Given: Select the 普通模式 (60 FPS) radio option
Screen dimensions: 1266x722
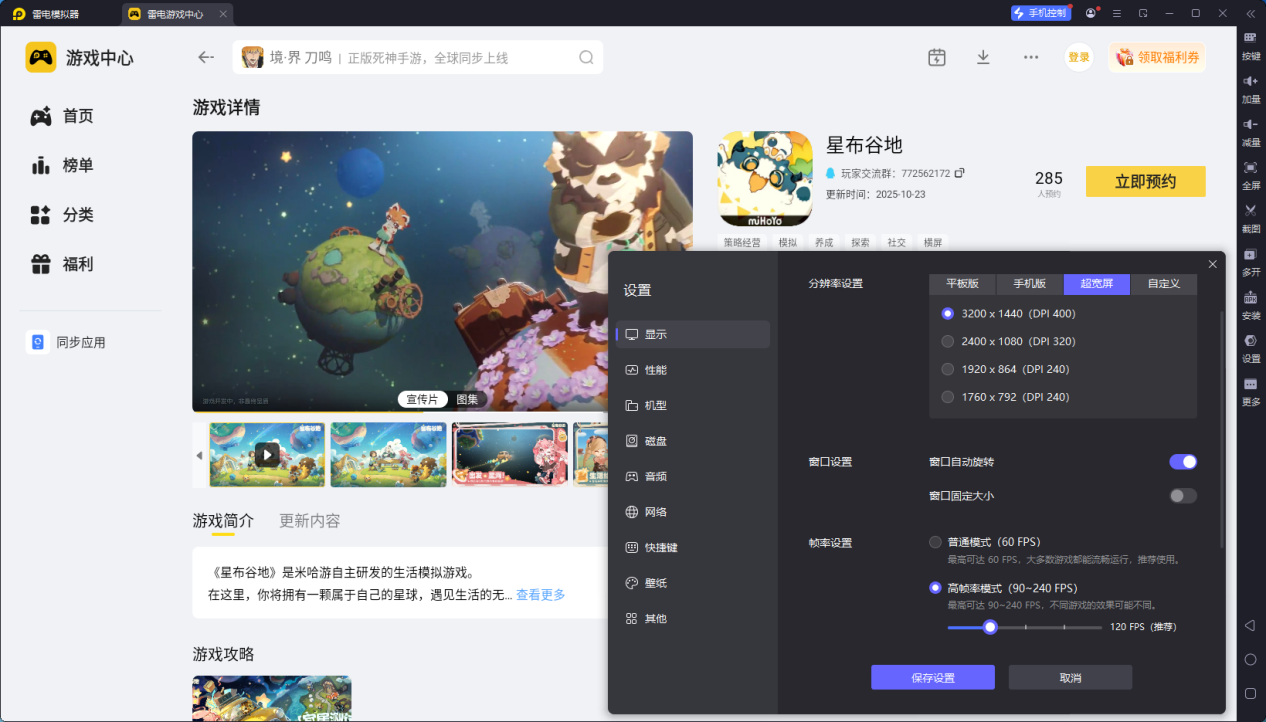Looking at the screenshot, I should pos(936,542).
